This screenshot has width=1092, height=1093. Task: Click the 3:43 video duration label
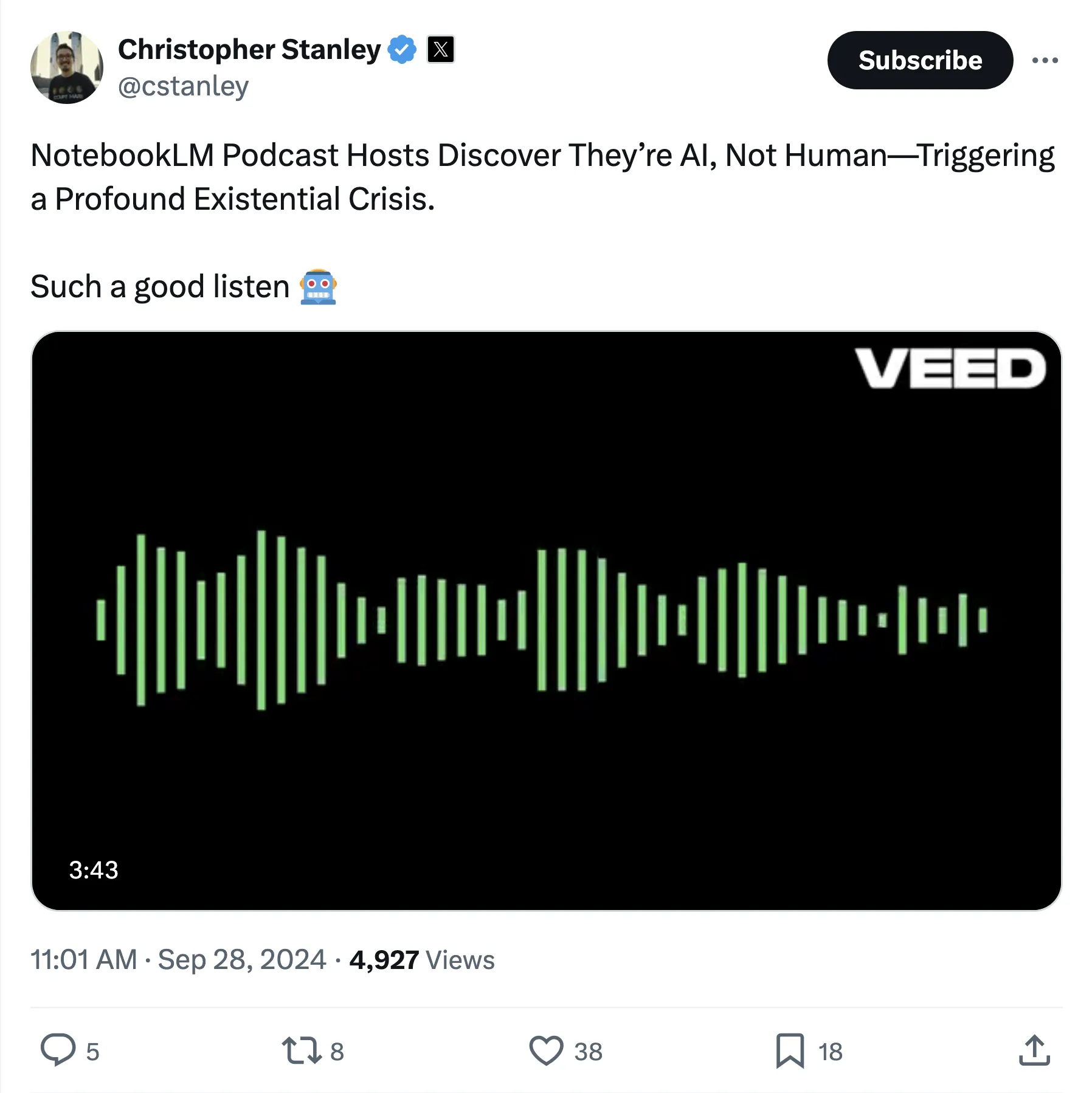coord(94,870)
